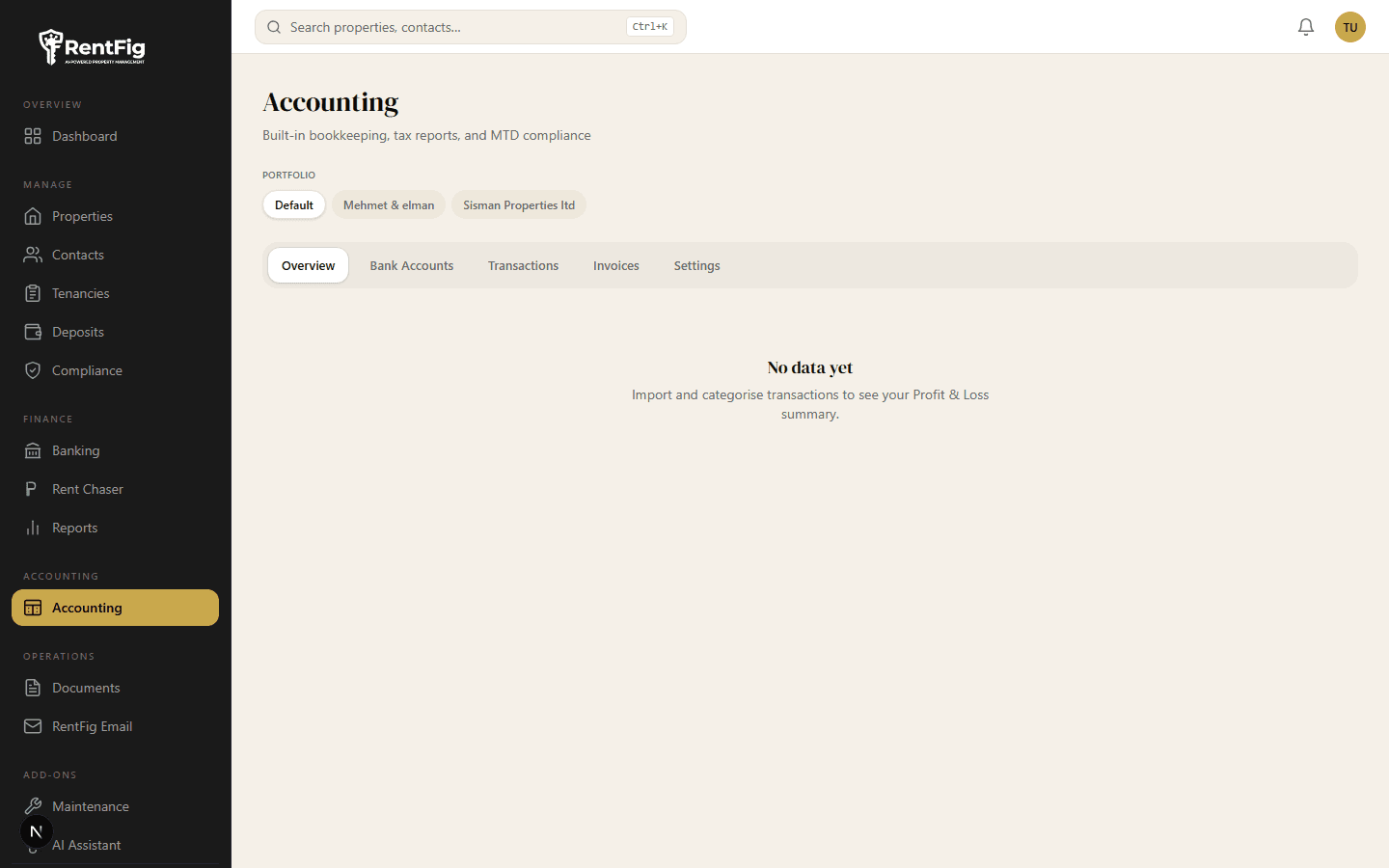Switch to the Bank Accounts tab

[411, 265]
